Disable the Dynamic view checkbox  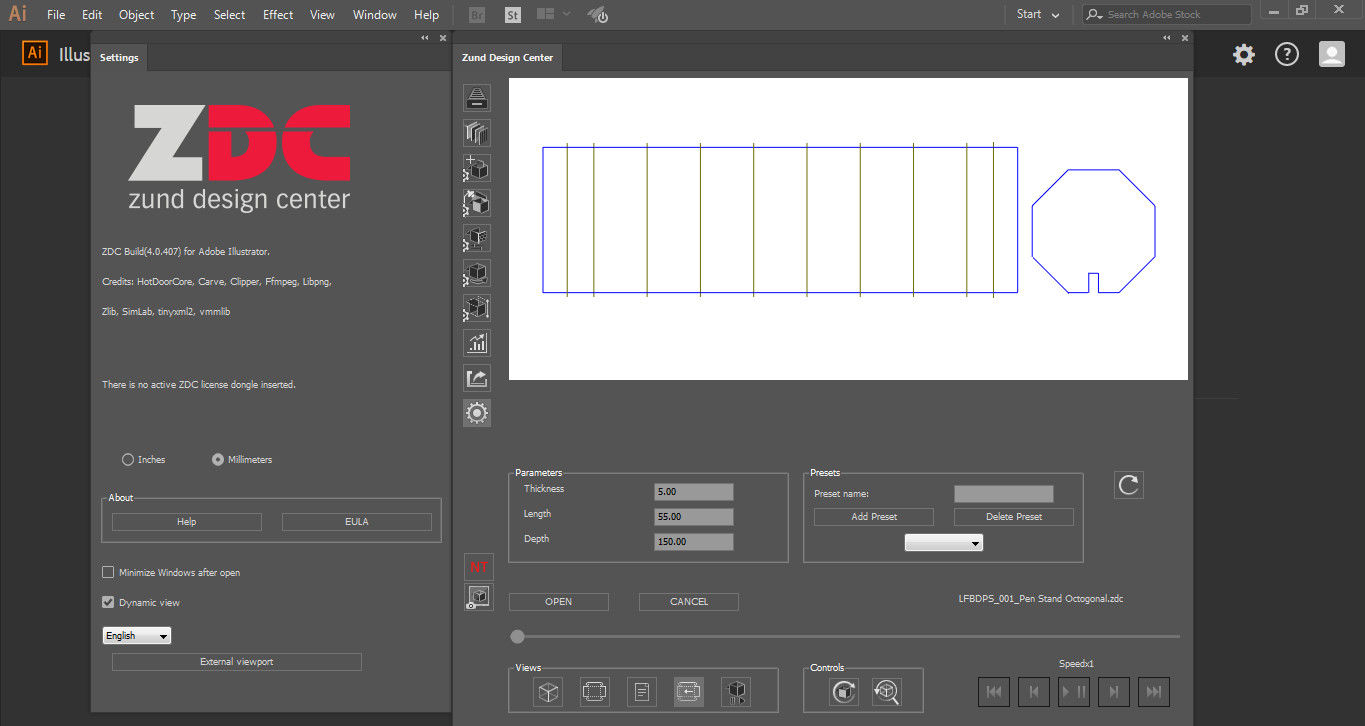108,603
